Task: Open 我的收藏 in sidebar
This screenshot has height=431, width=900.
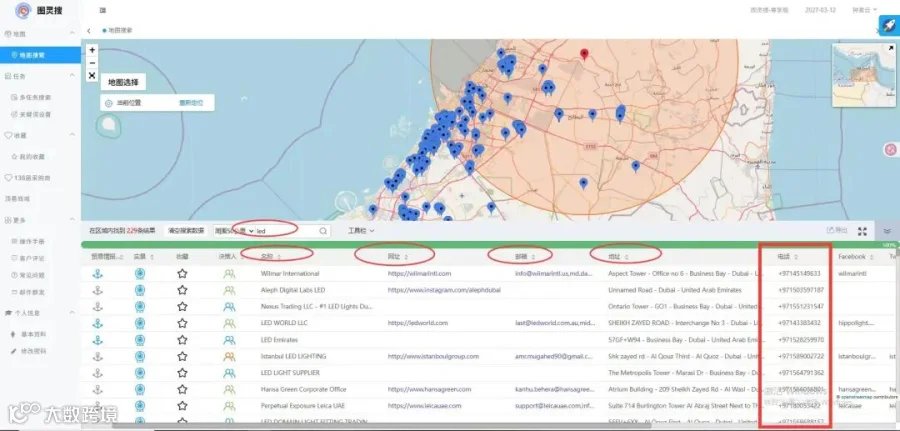Action: [32, 156]
